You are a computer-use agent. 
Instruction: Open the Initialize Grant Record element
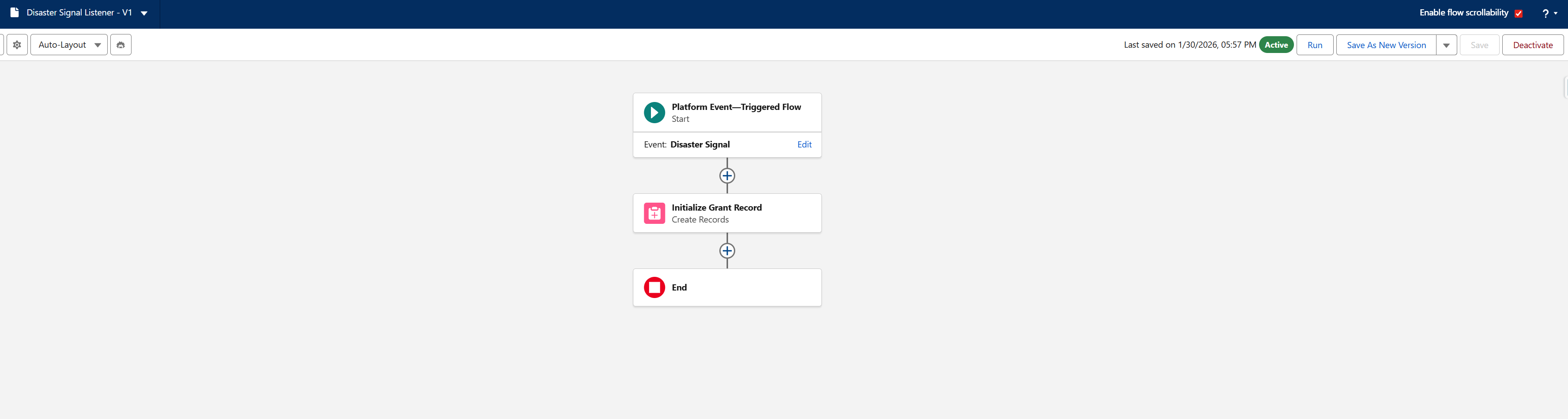tap(727, 213)
